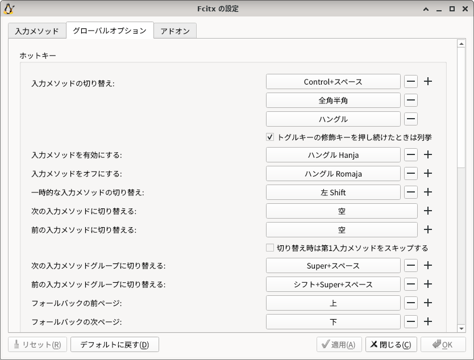Uncheck トグルキーの修飾キーを押し続けたときは列挙 checkbox
Viewport: 474px width, 360px height.
[270, 137]
